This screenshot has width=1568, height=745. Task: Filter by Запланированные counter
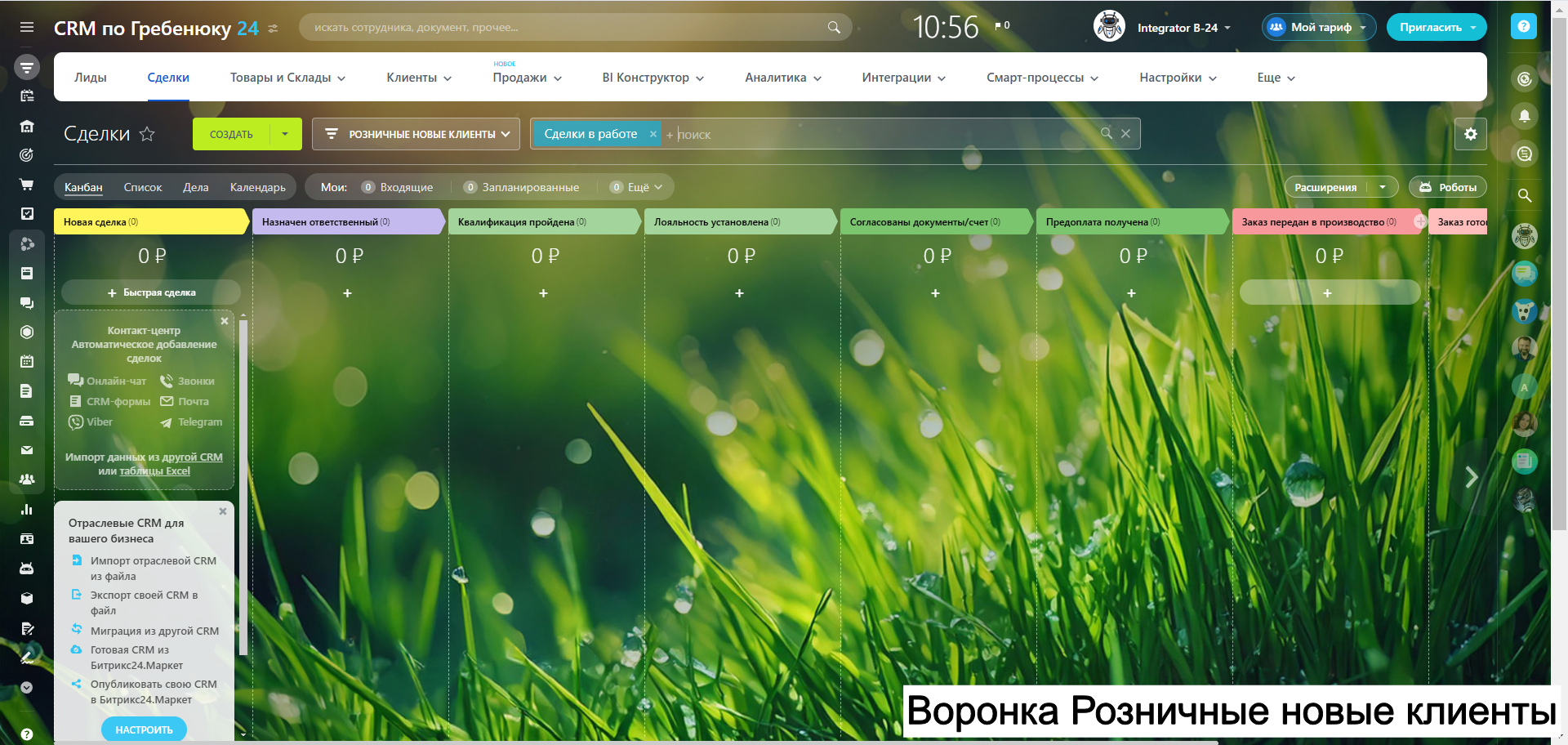point(522,187)
